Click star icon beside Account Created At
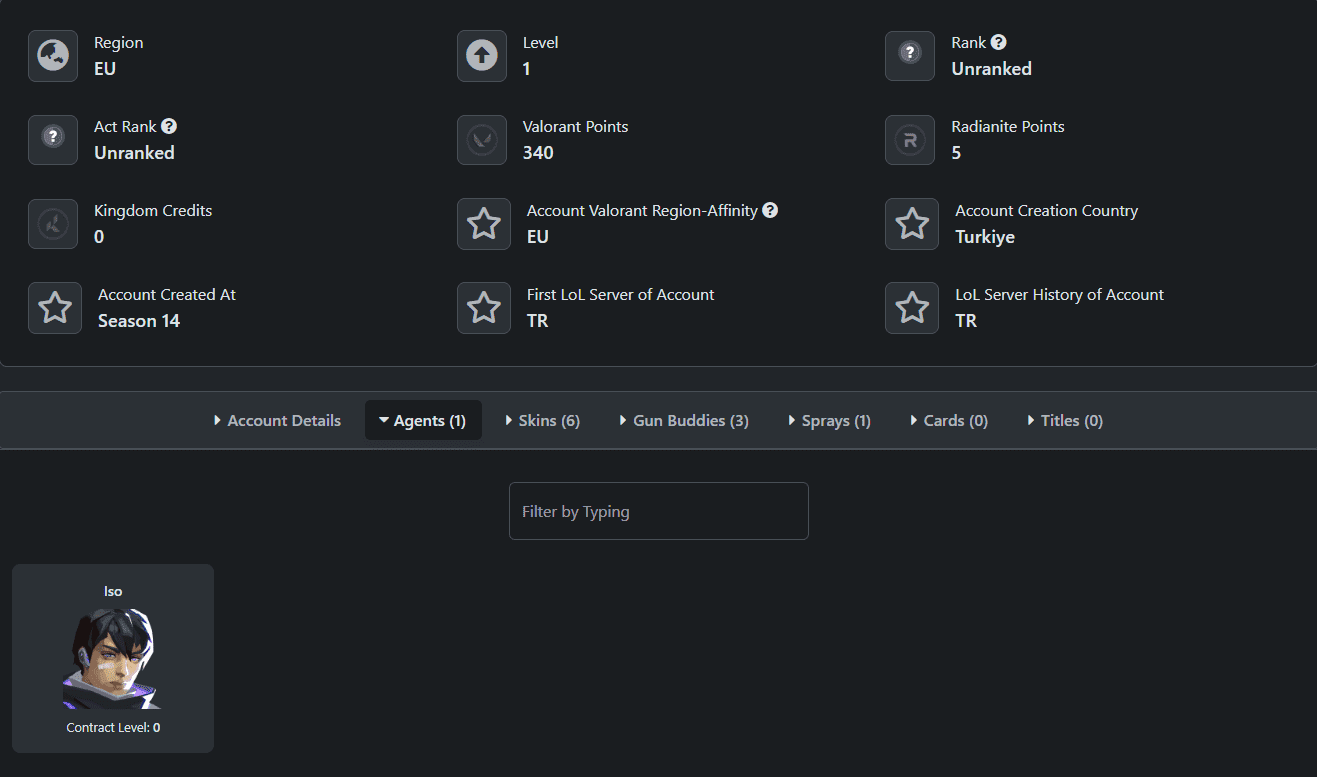 [x=55, y=308]
